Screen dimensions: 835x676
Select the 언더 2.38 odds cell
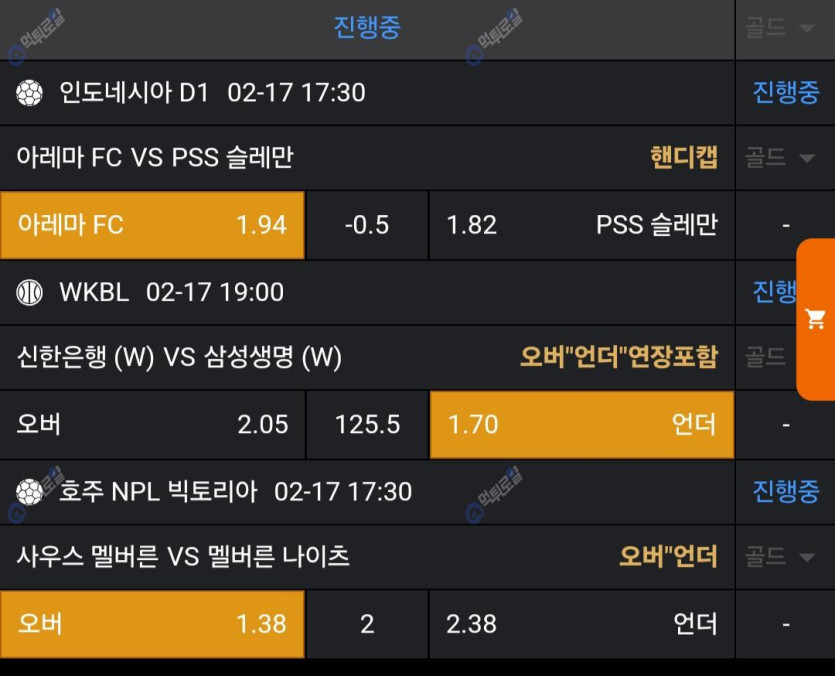581,623
